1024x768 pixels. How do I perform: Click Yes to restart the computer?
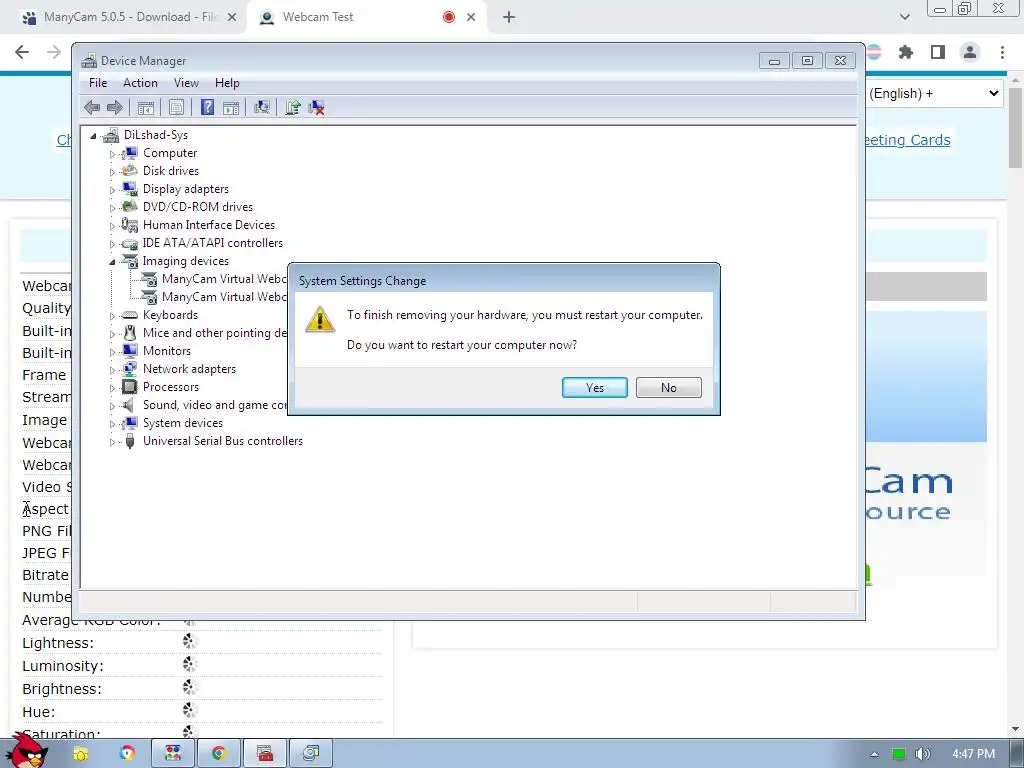tap(594, 387)
